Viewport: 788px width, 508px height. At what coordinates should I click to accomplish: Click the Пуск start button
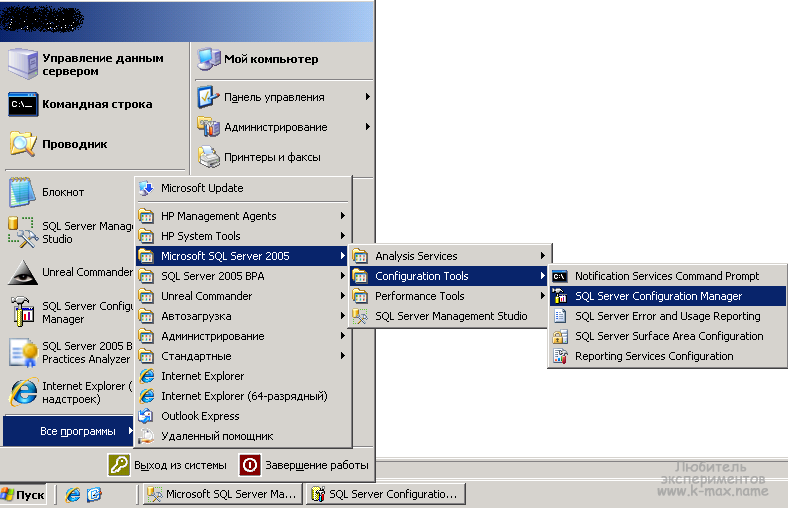click(23, 495)
